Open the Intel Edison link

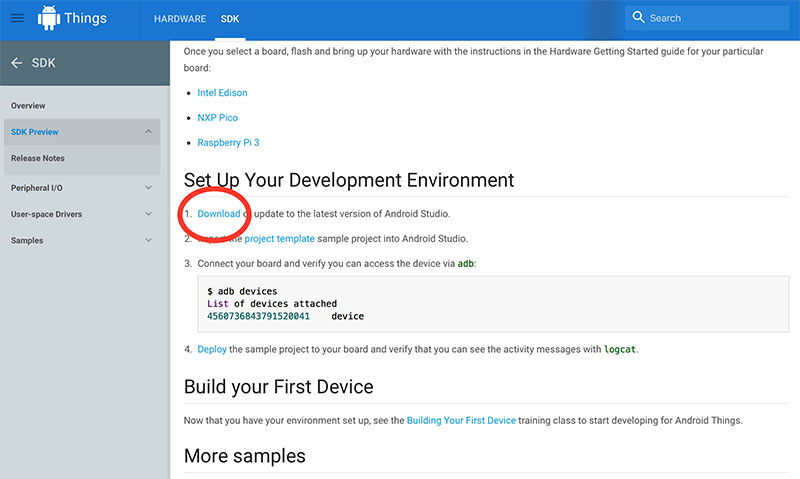click(222, 93)
